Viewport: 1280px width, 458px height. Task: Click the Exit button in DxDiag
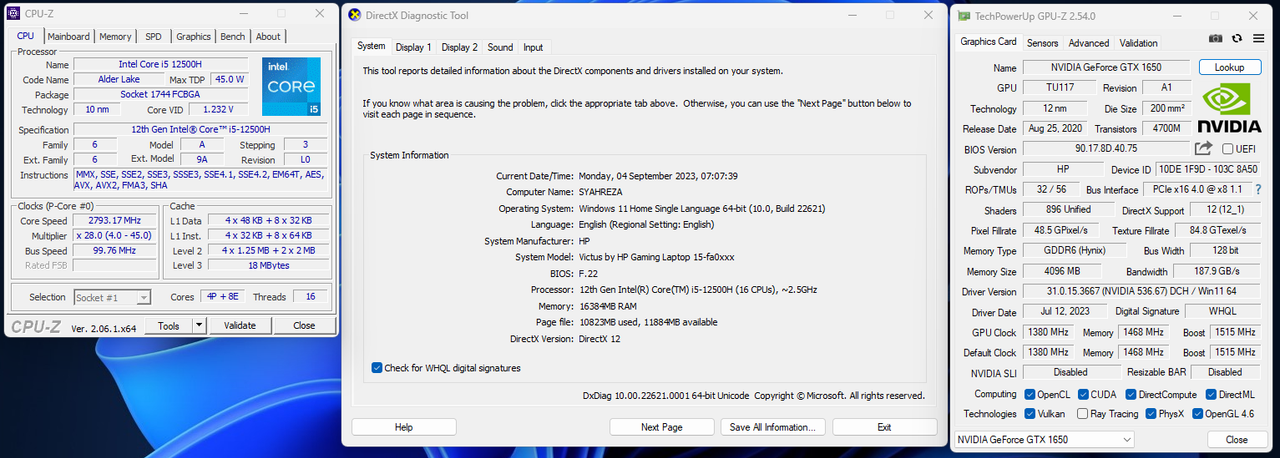(x=884, y=427)
